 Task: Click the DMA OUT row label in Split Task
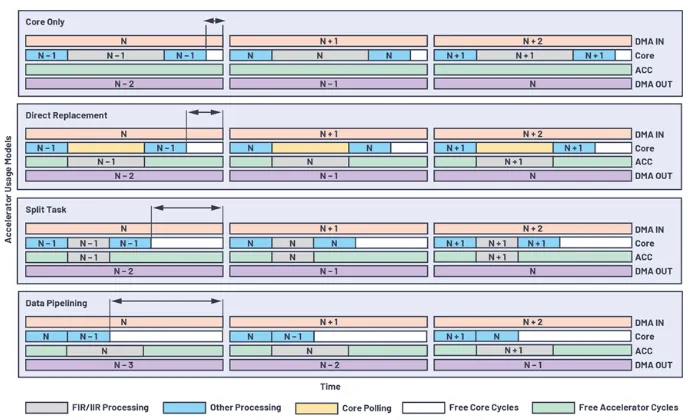point(653,271)
